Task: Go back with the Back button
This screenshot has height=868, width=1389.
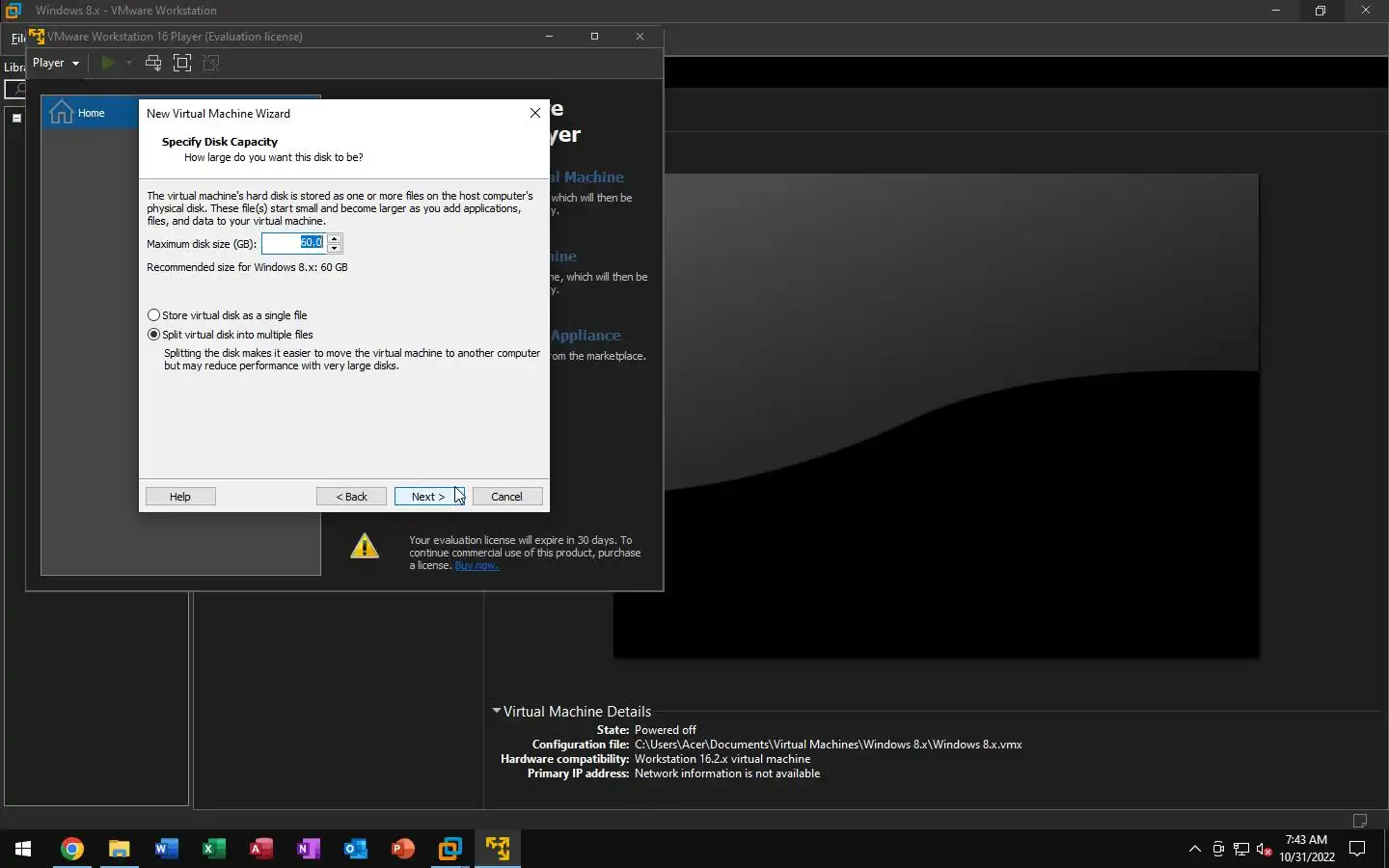Action: point(351,497)
